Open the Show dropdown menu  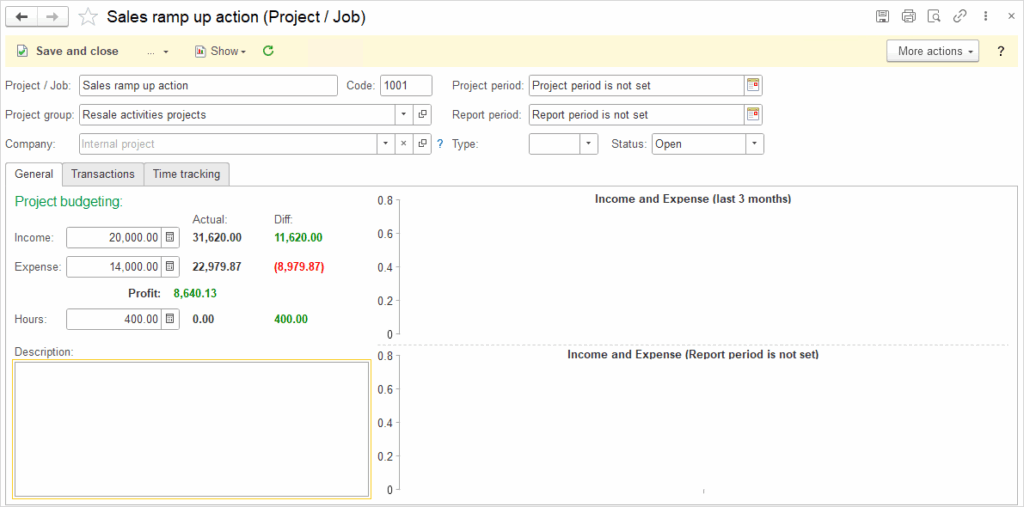(221, 51)
